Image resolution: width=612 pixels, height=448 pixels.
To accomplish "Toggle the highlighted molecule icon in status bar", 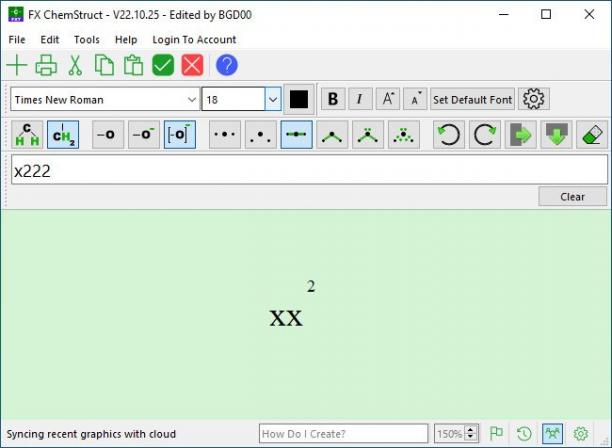I will click(x=552, y=433).
